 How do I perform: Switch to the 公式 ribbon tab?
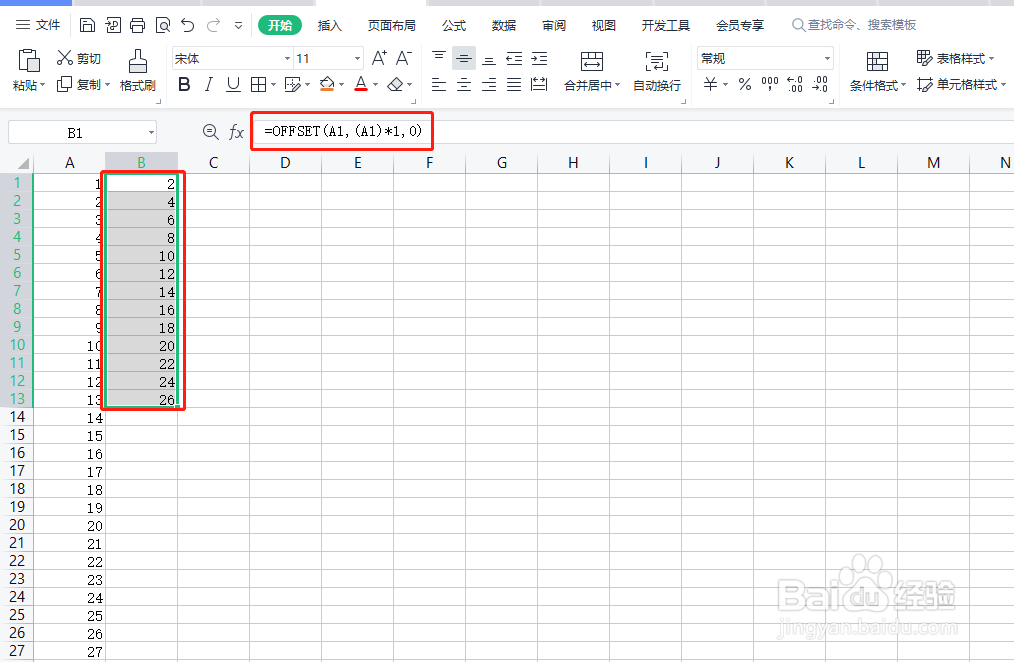click(x=452, y=25)
